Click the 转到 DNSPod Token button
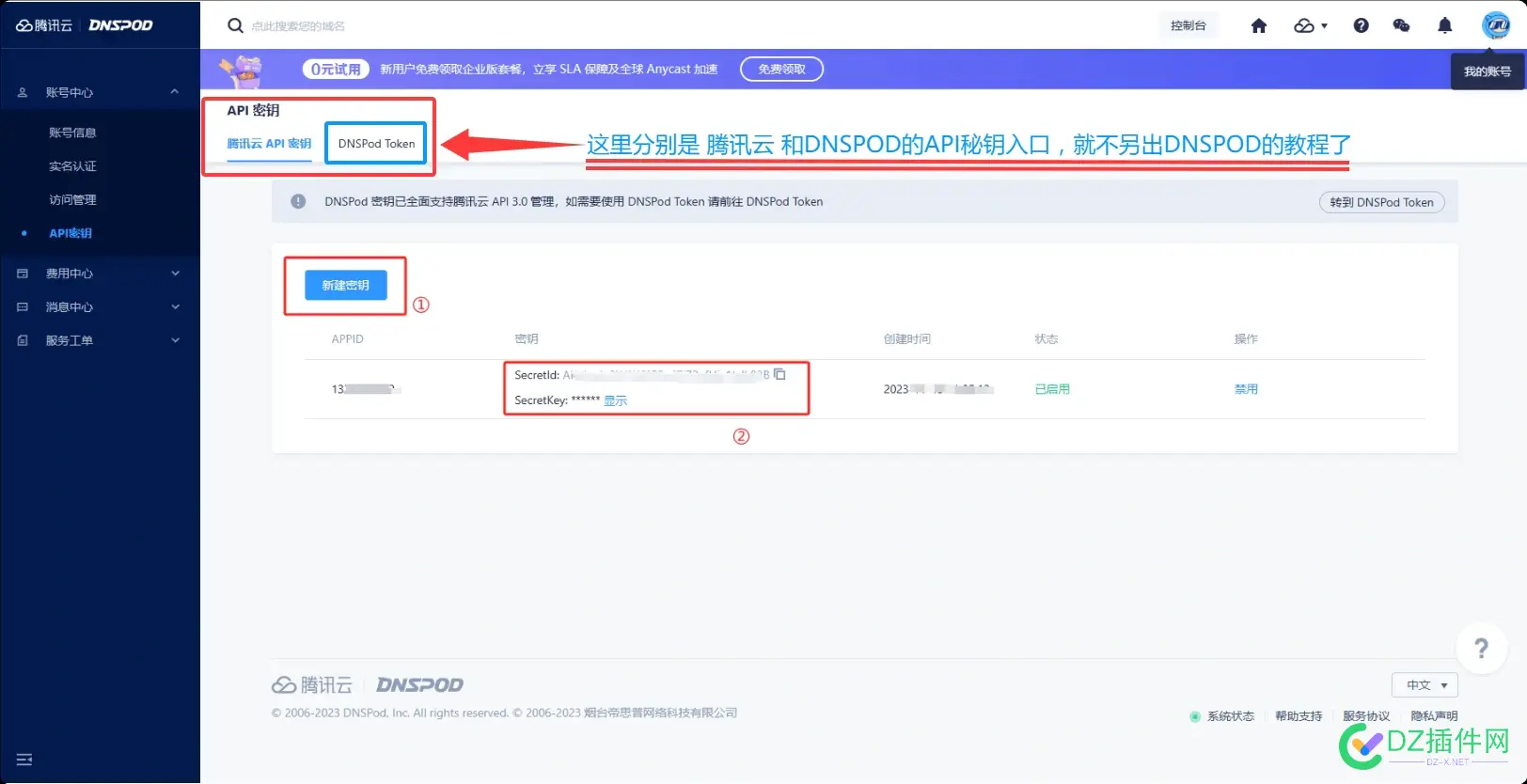Viewport: 1527px width, 784px height. point(1381,202)
